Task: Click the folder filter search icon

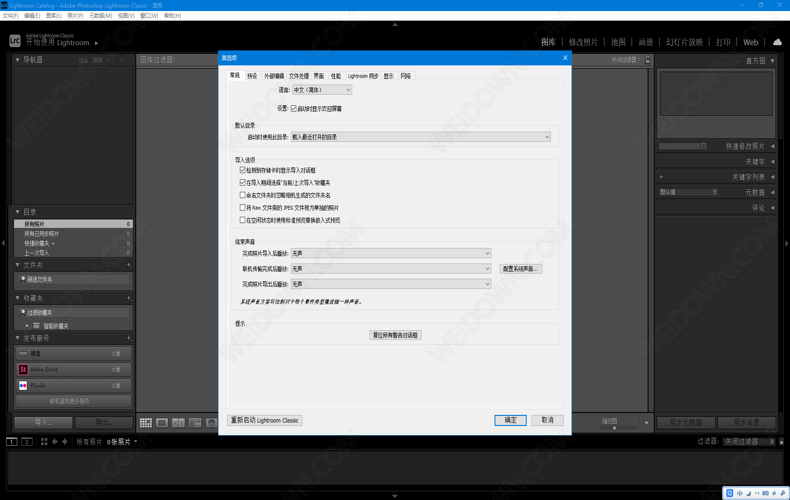Action: pyautogui.click(x=23, y=279)
